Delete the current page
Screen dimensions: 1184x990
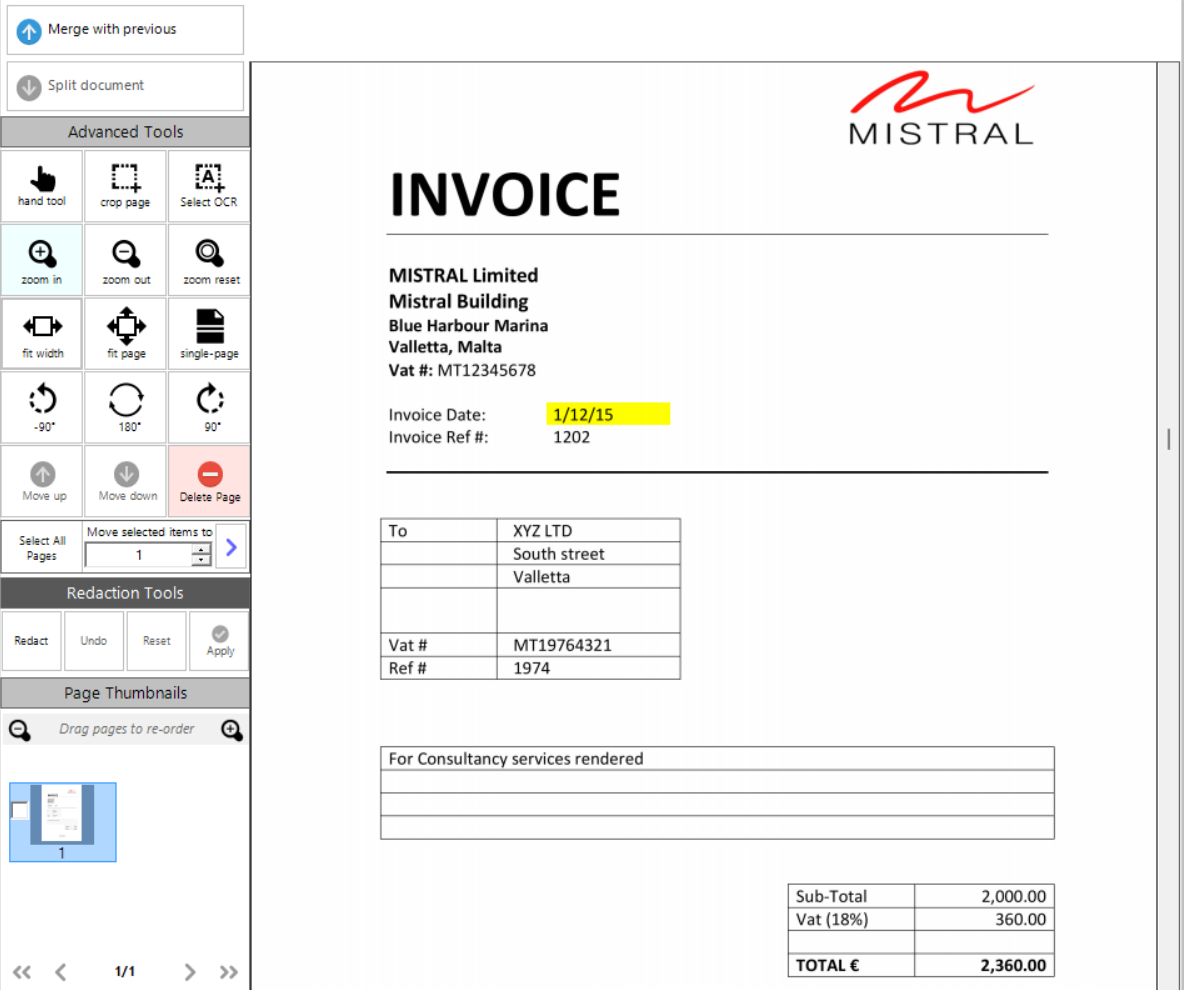[x=210, y=481]
